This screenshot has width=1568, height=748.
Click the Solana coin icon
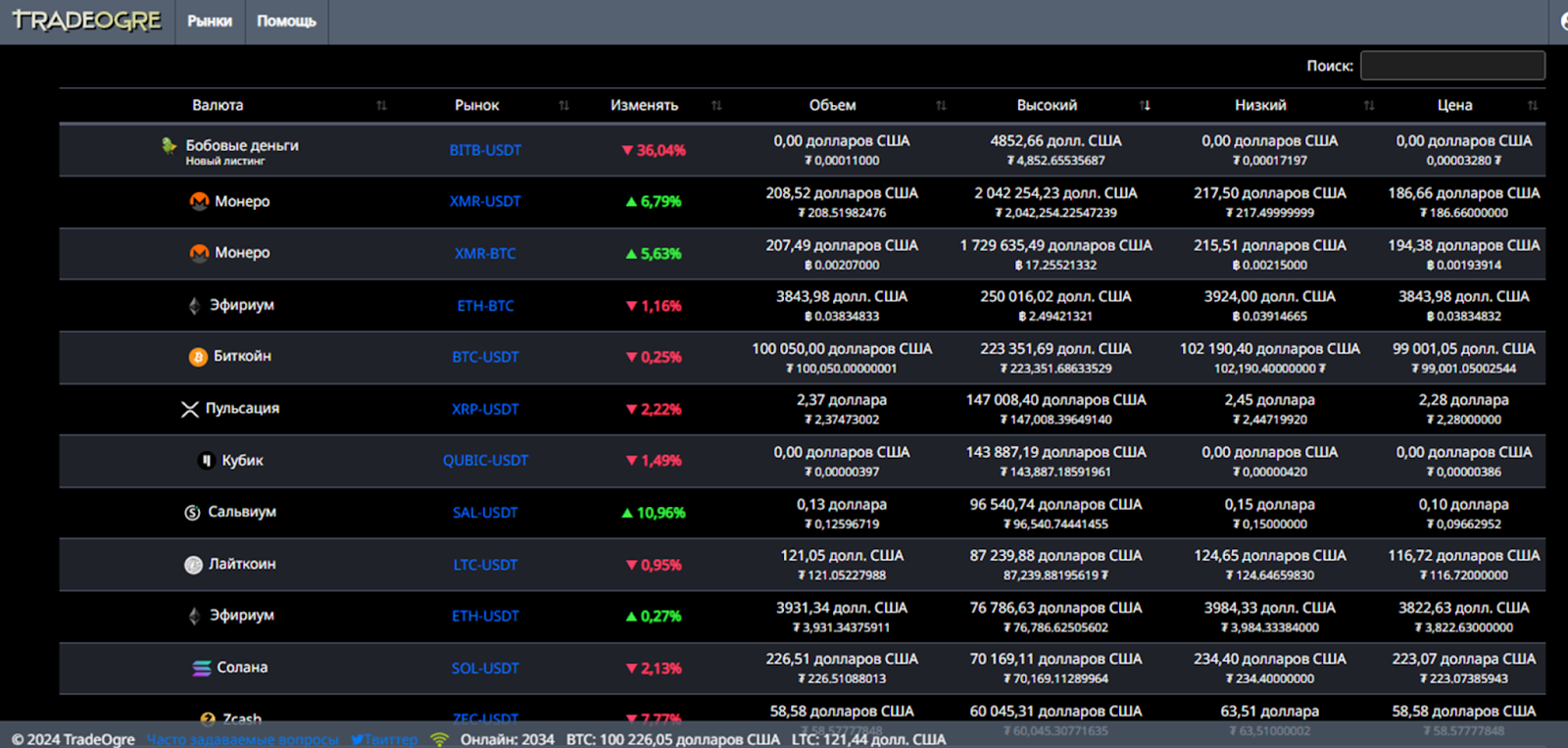coord(202,668)
